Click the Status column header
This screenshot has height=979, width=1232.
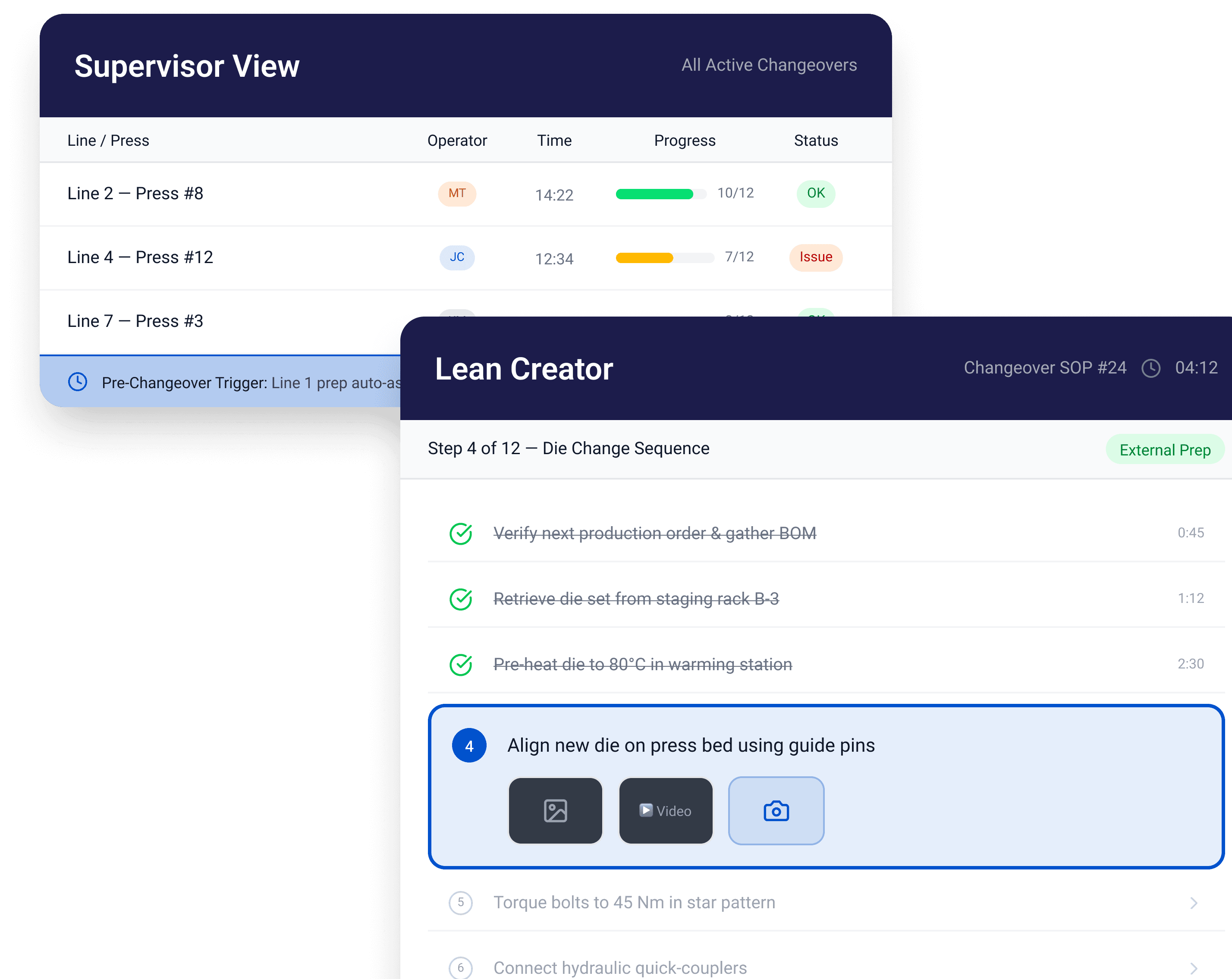[x=815, y=141]
